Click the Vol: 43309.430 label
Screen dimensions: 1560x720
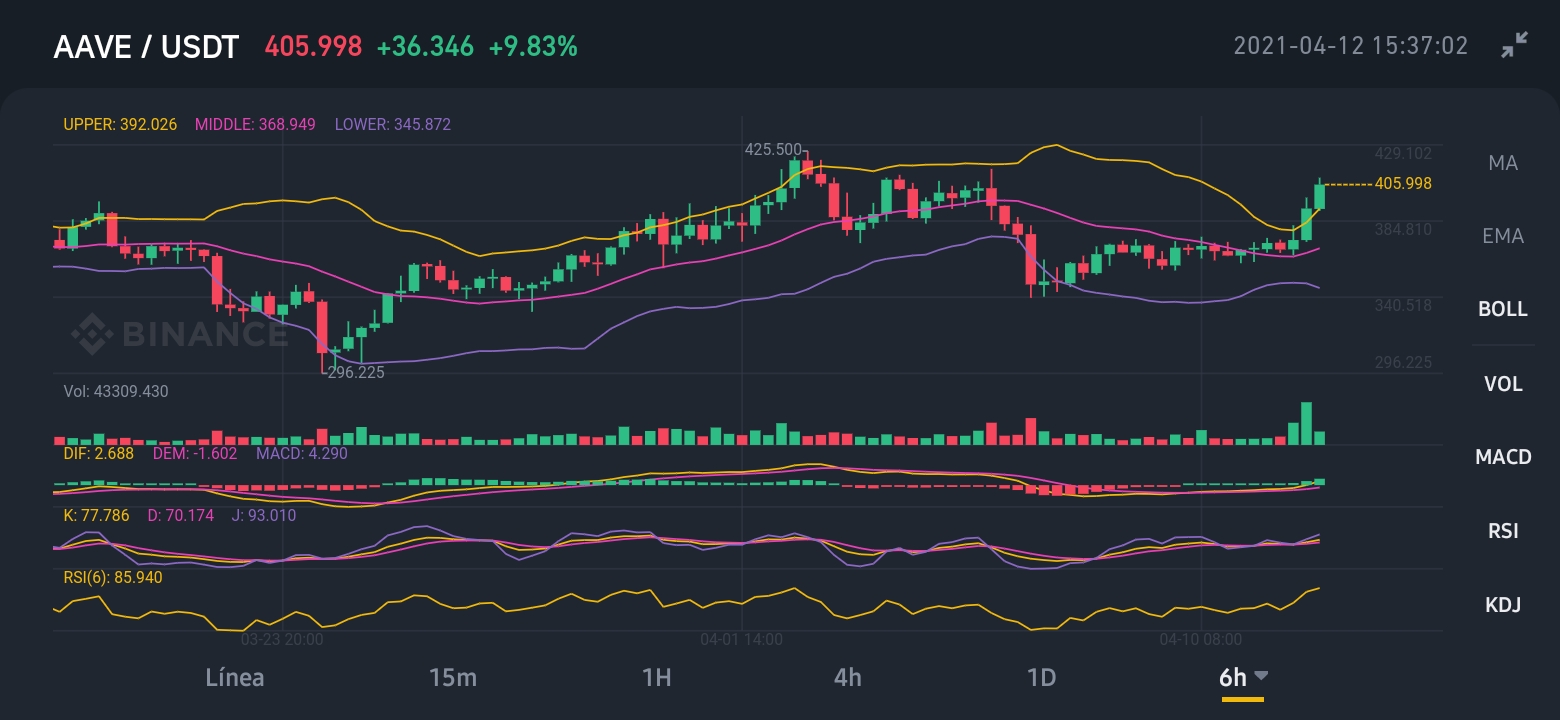tap(115, 391)
